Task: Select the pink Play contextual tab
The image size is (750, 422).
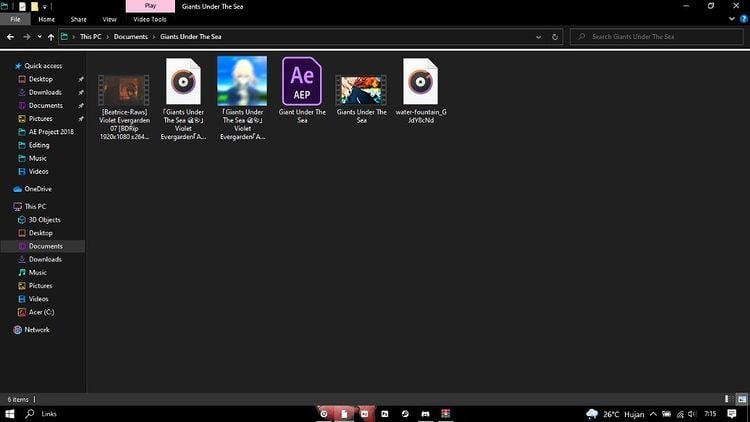Action: [150, 6]
